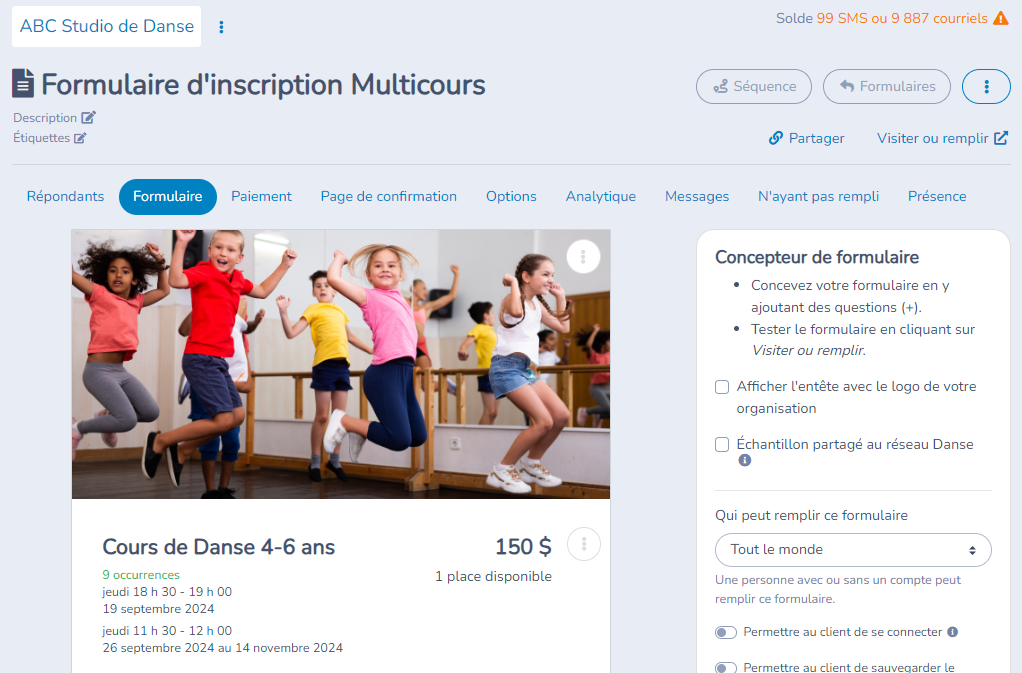Open the Paiement tab

(x=261, y=197)
